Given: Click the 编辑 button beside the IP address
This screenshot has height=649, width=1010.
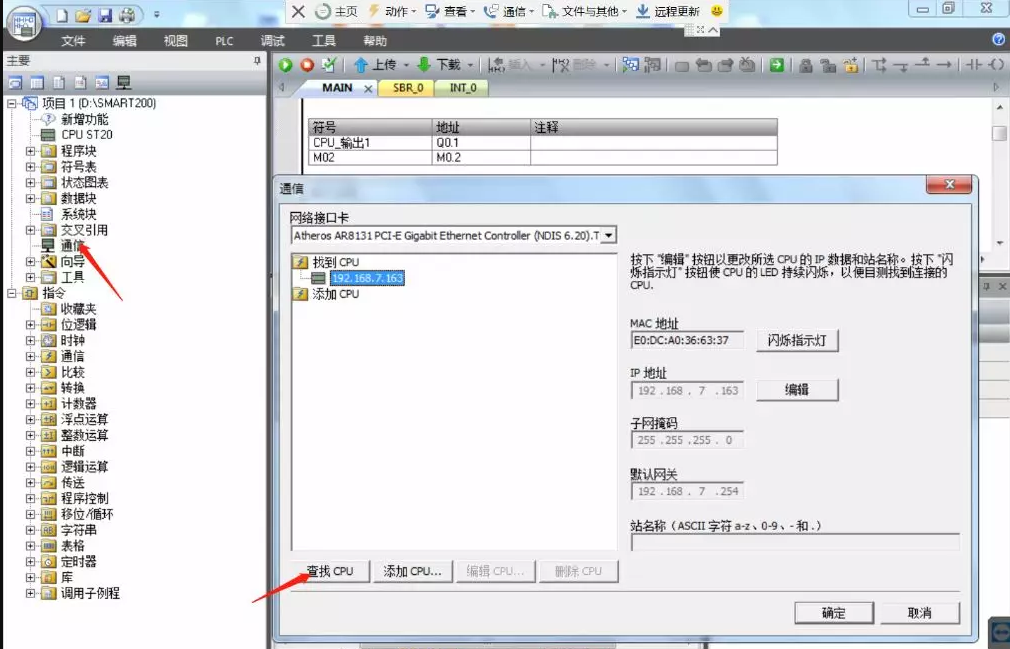Looking at the screenshot, I should [797, 390].
